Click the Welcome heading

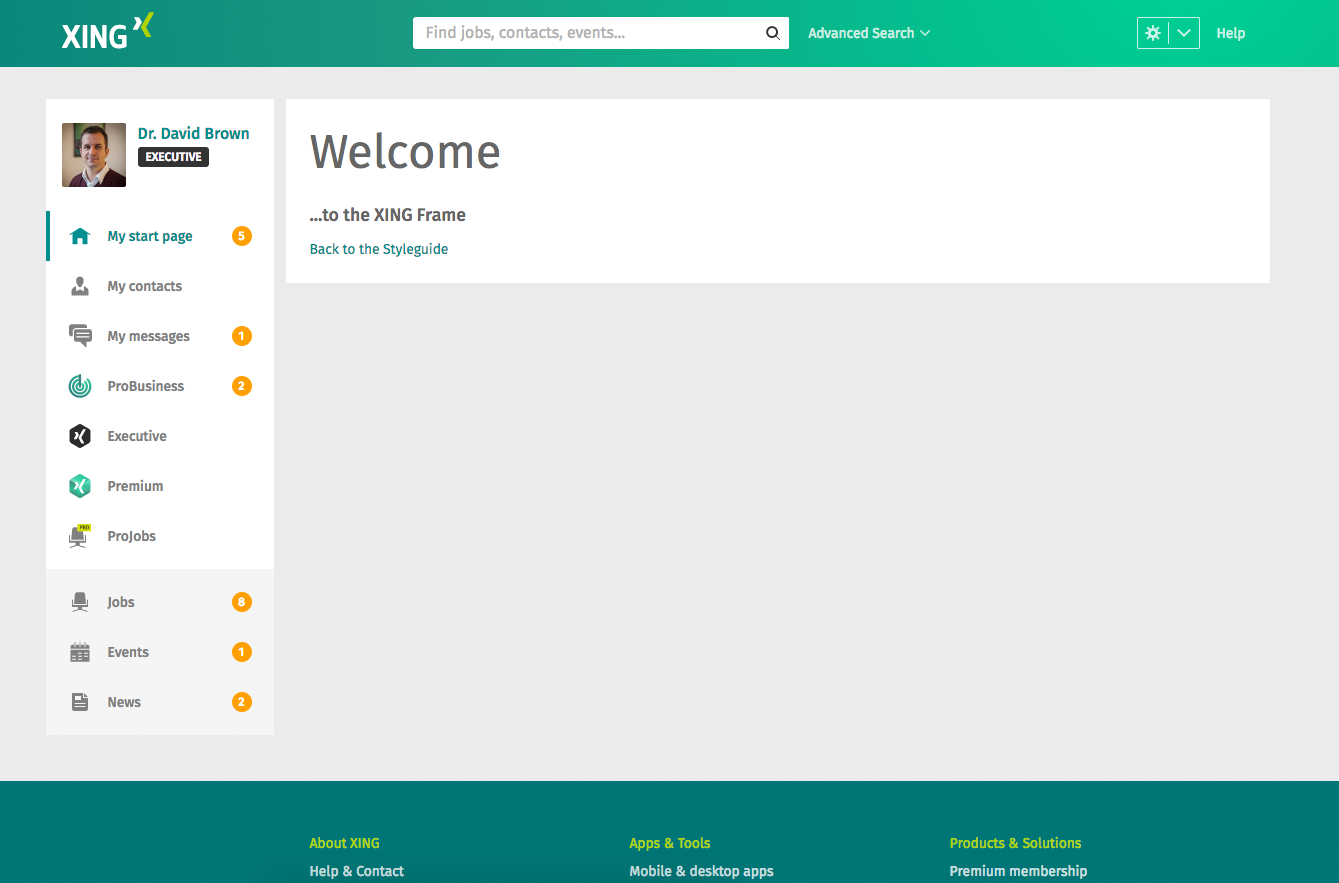point(405,152)
